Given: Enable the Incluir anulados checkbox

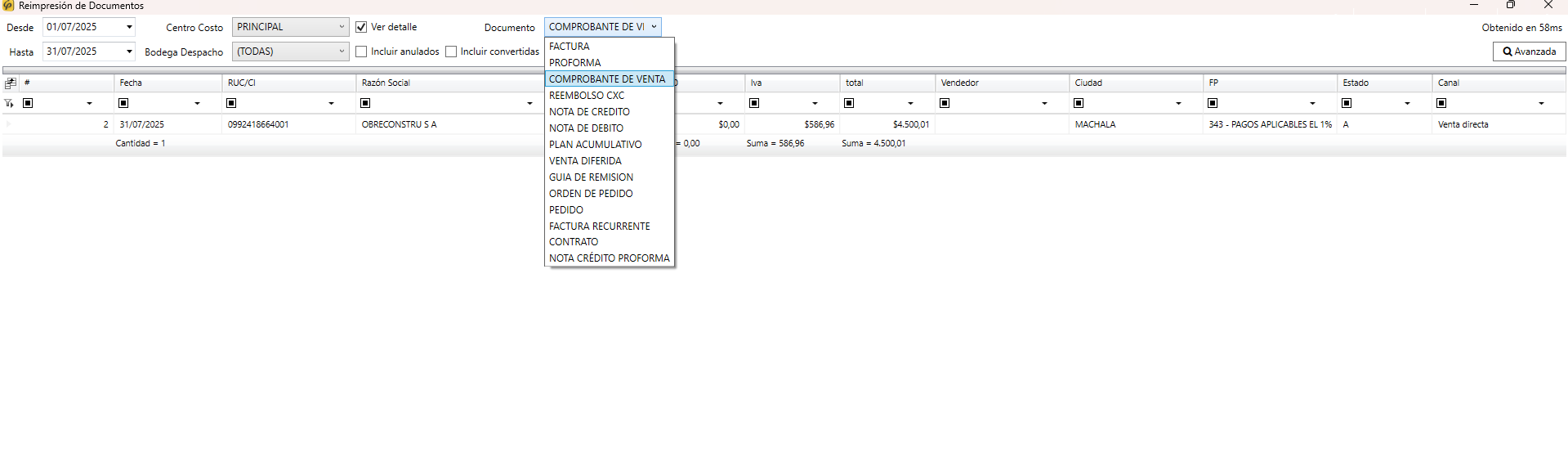Looking at the screenshot, I should pos(361,52).
